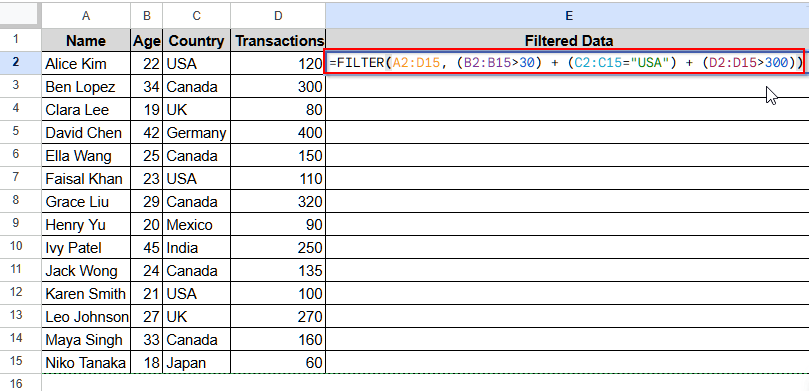Select row 5 header
809x391 pixels.
pos(15,132)
